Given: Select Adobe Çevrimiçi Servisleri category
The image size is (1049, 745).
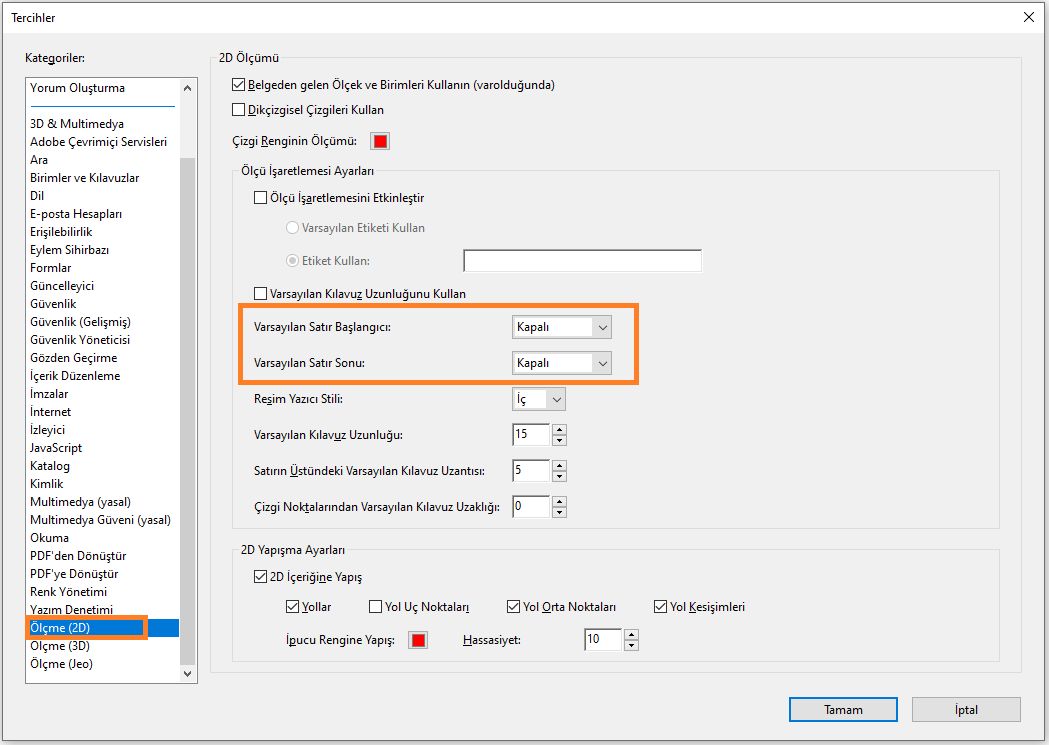Looking at the screenshot, I should 98,142.
